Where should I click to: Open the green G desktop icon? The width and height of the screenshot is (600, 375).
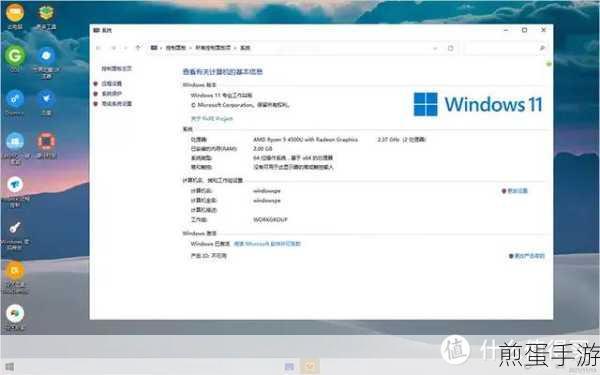point(15,56)
